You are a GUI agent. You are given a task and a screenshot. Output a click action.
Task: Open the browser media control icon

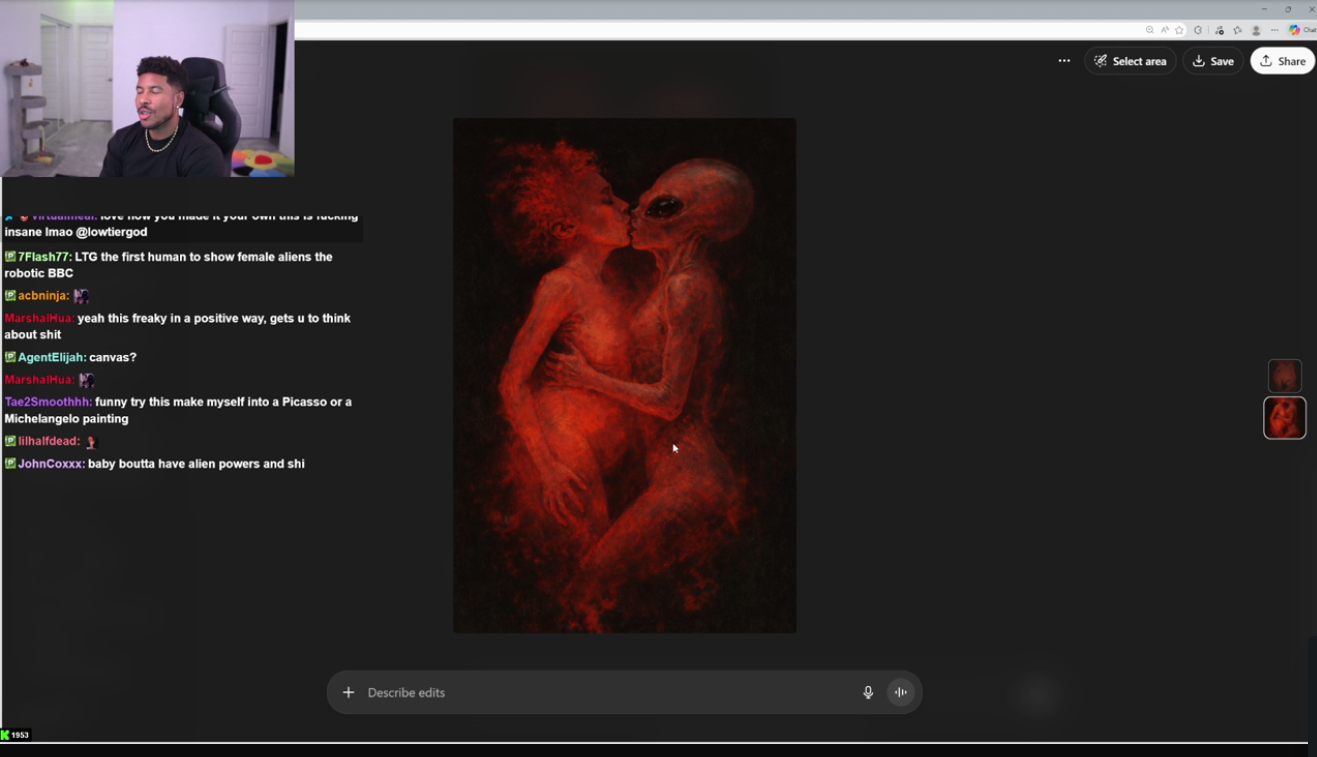pyautogui.click(x=1219, y=30)
